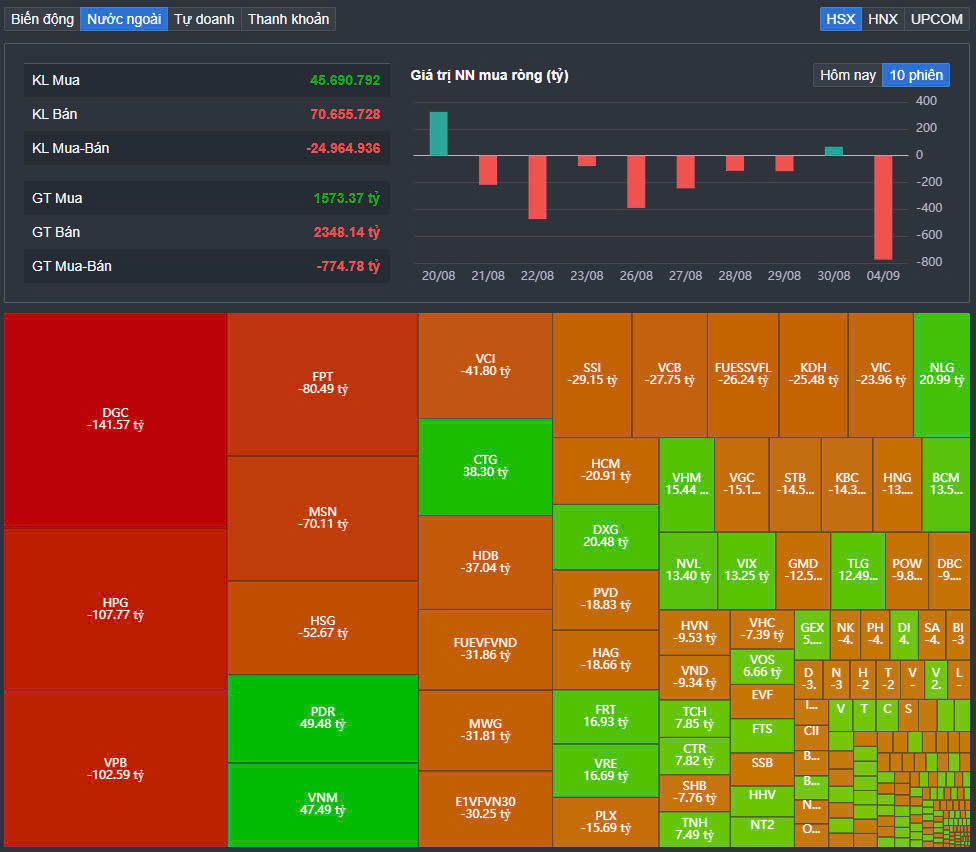976x852 pixels.
Task: Select the PVD treemap tile
Action: tap(606, 599)
